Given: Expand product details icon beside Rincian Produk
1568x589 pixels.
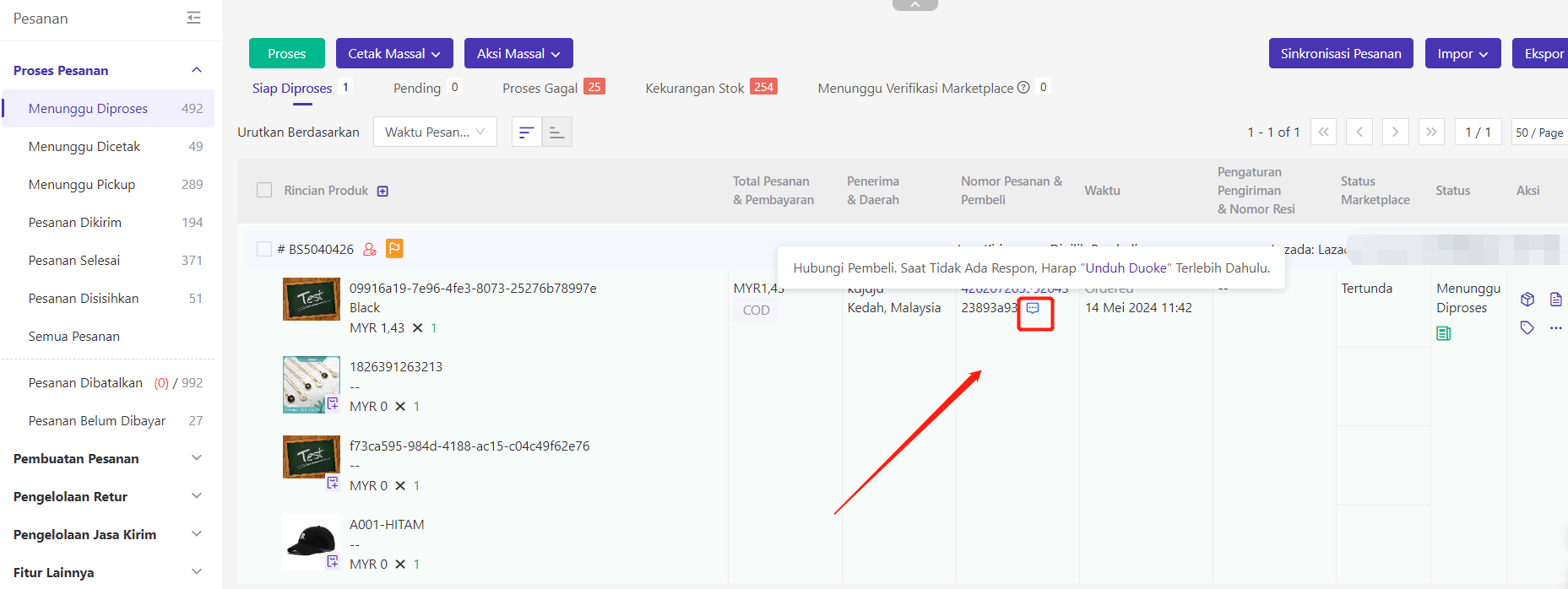Looking at the screenshot, I should pos(383,192).
